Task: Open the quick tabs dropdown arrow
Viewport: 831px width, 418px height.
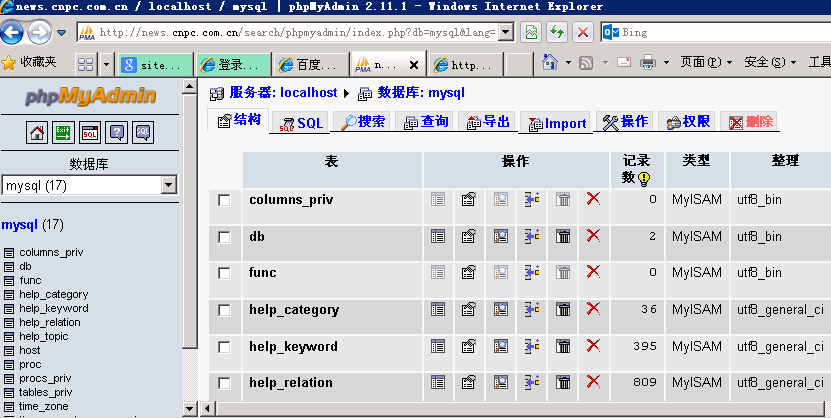Action: click(x=106, y=65)
